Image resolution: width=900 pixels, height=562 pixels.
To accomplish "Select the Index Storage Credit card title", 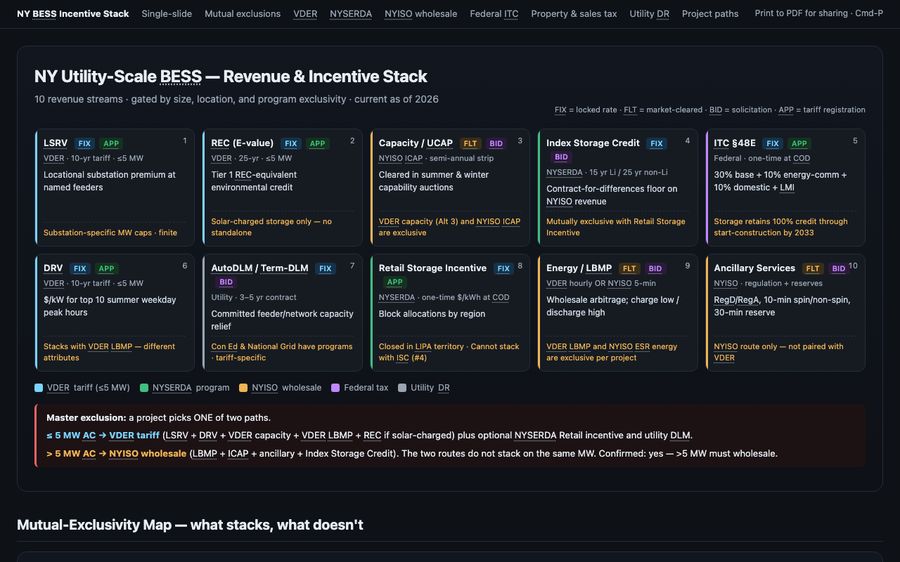I will pos(593,143).
